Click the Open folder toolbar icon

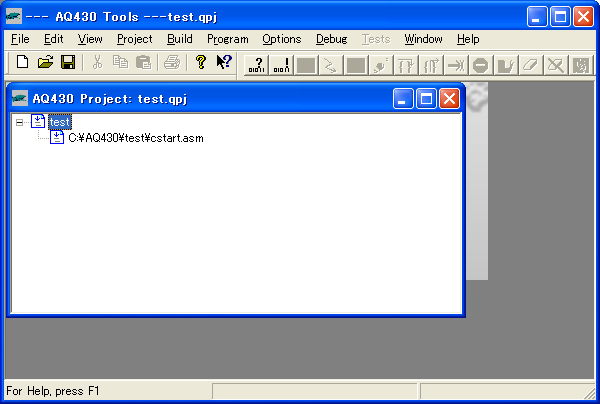45,63
